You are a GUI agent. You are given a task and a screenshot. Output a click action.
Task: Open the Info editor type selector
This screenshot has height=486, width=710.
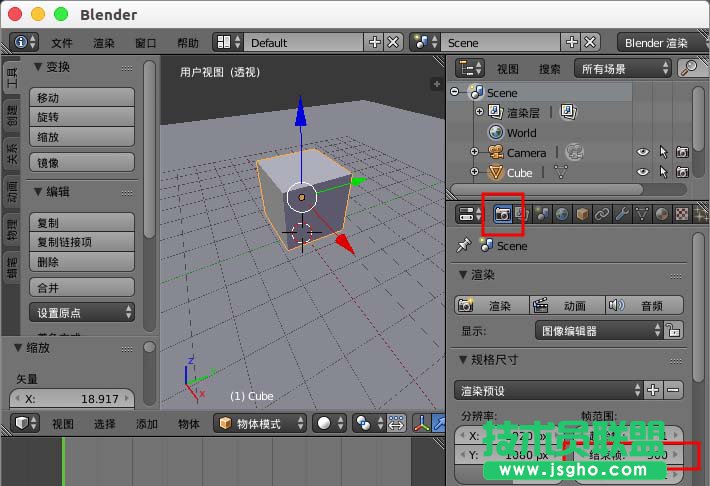coord(24,42)
